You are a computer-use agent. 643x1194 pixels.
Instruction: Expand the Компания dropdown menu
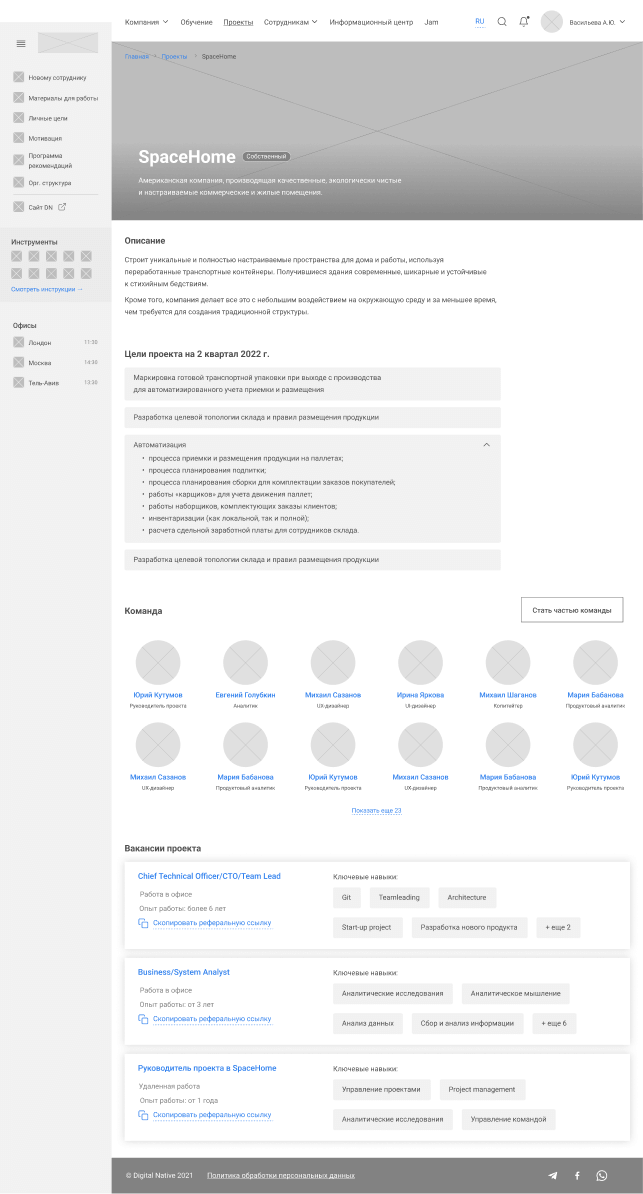(146, 22)
